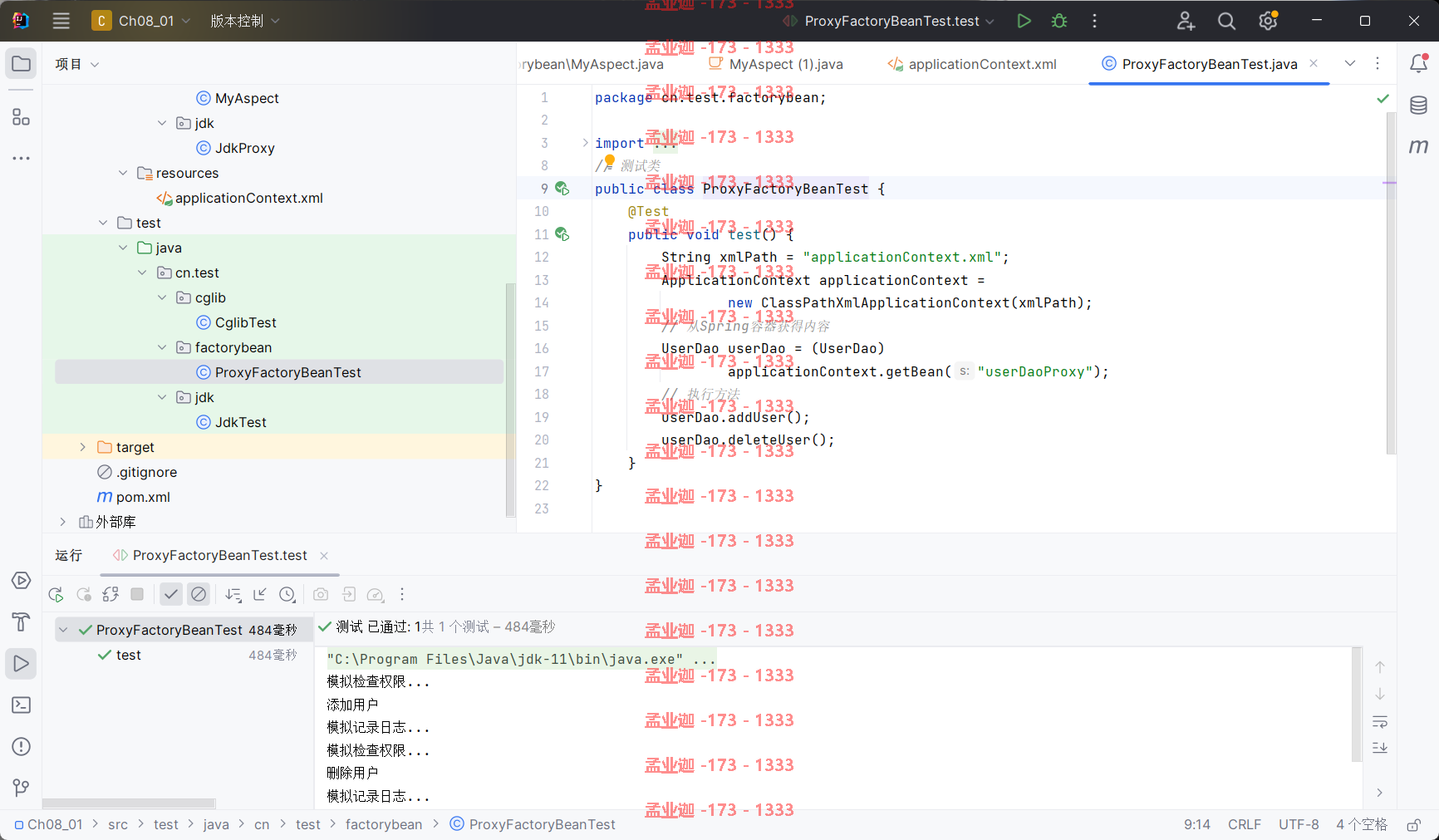Select JdkTest in project tree

[240, 422]
